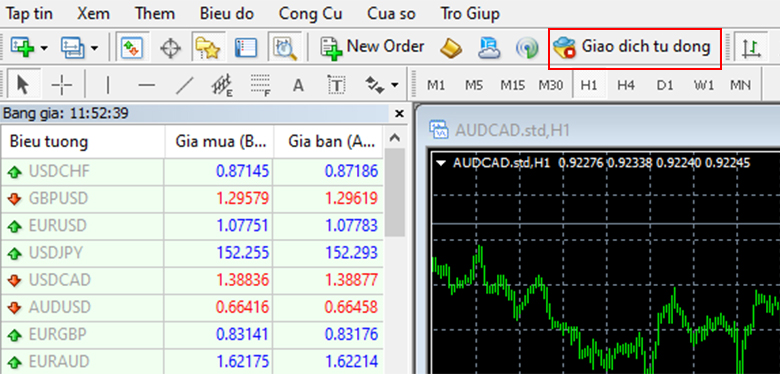Open the MetaEditor yellow book icon
The height and width of the screenshot is (374, 780).
point(451,48)
